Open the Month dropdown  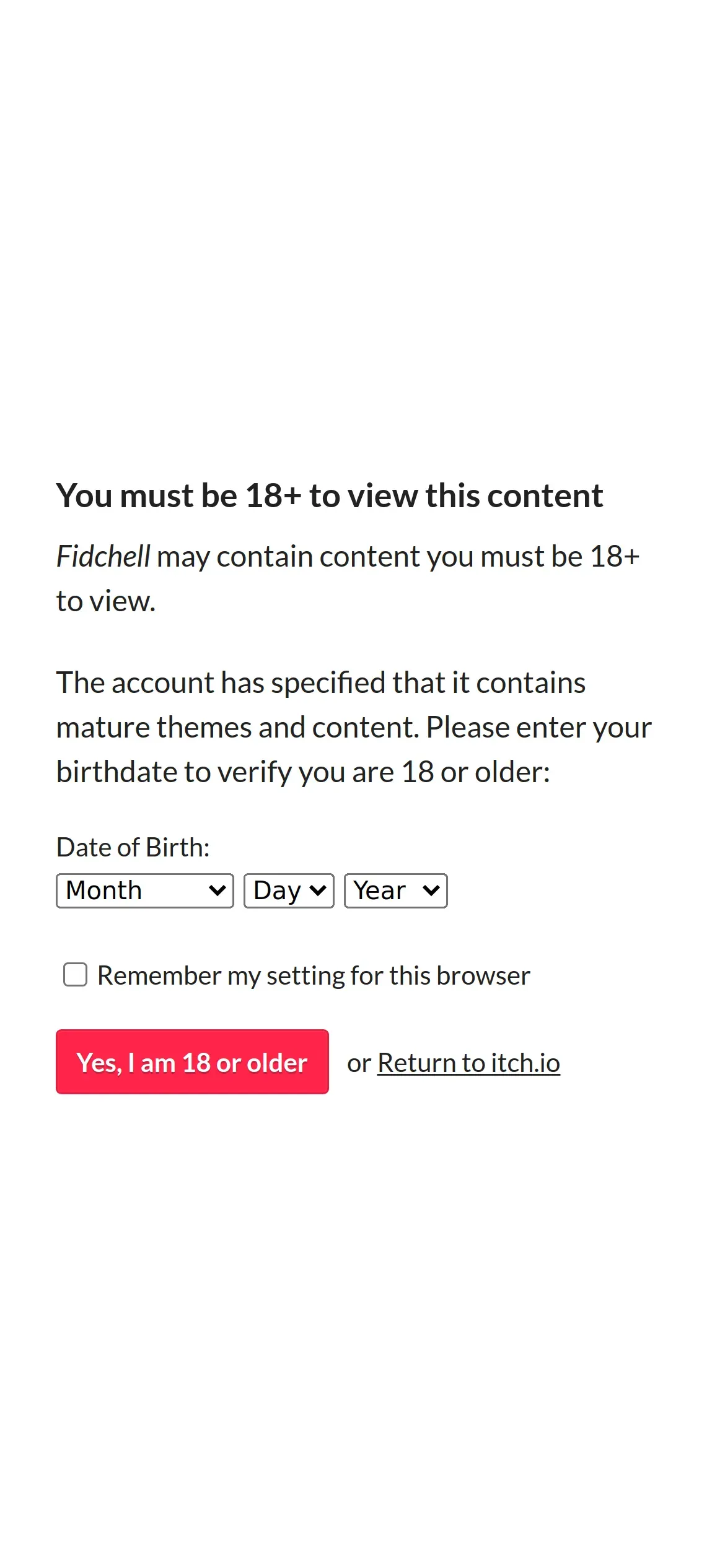(x=144, y=891)
